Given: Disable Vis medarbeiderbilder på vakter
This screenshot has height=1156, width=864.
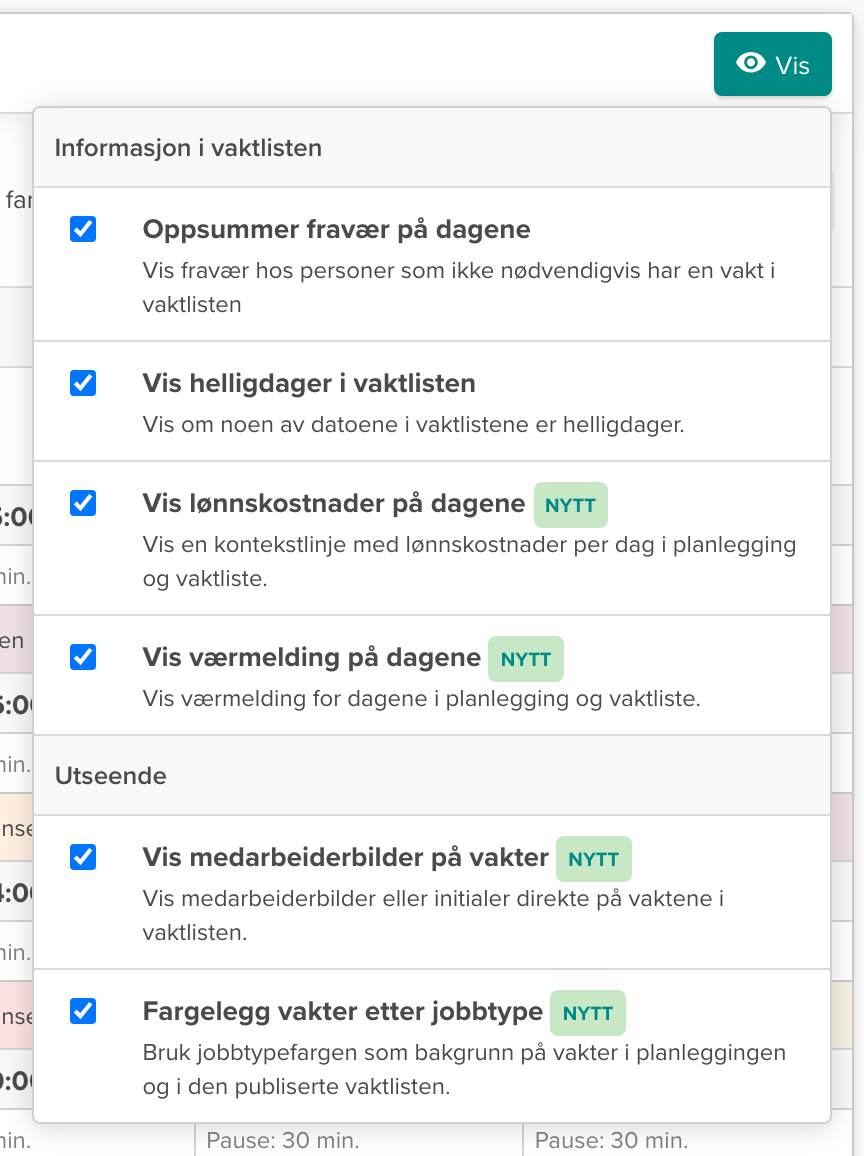Looking at the screenshot, I should pos(82,858).
